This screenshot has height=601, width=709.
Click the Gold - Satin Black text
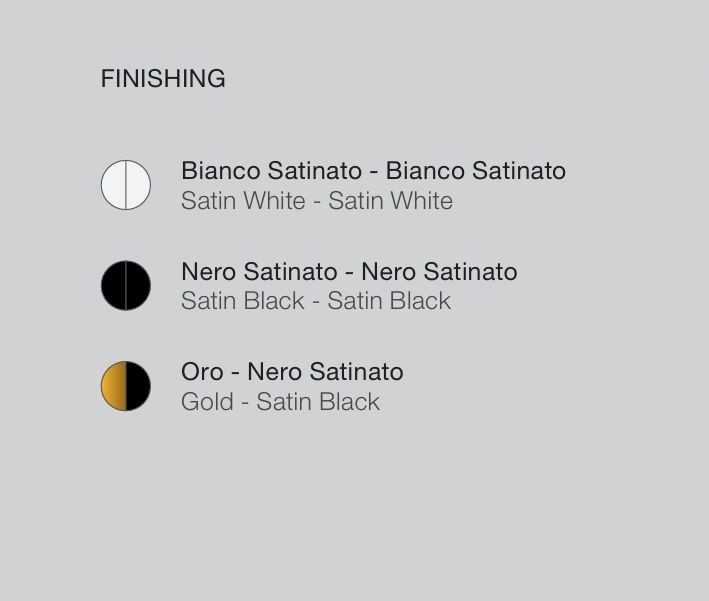click(x=280, y=402)
